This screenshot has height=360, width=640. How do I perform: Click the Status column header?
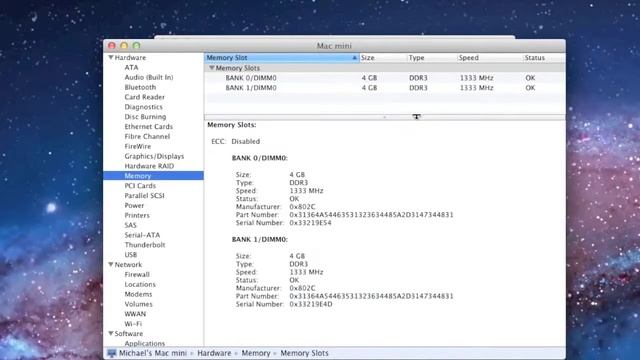[x=544, y=58]
